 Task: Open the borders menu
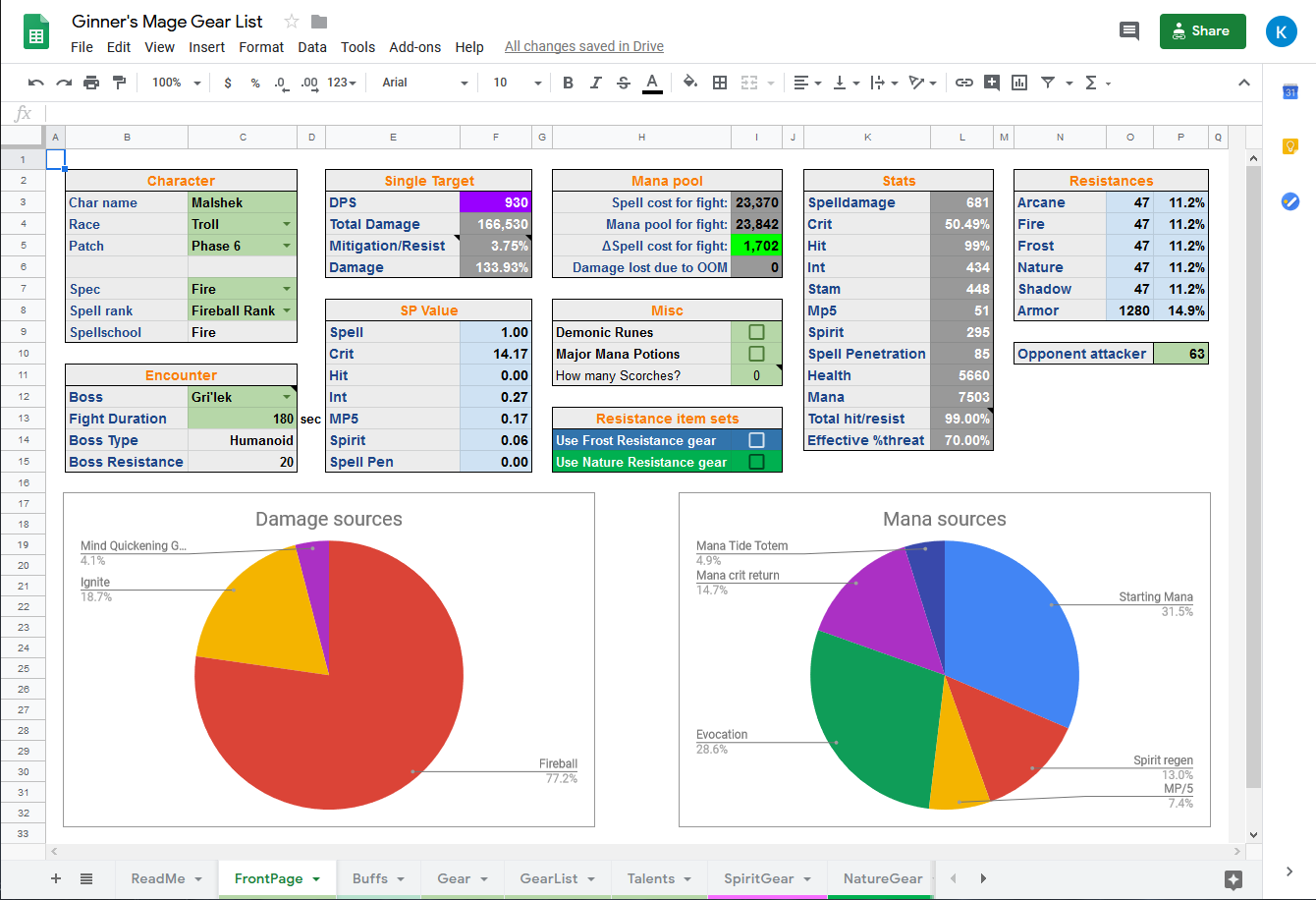720,83
